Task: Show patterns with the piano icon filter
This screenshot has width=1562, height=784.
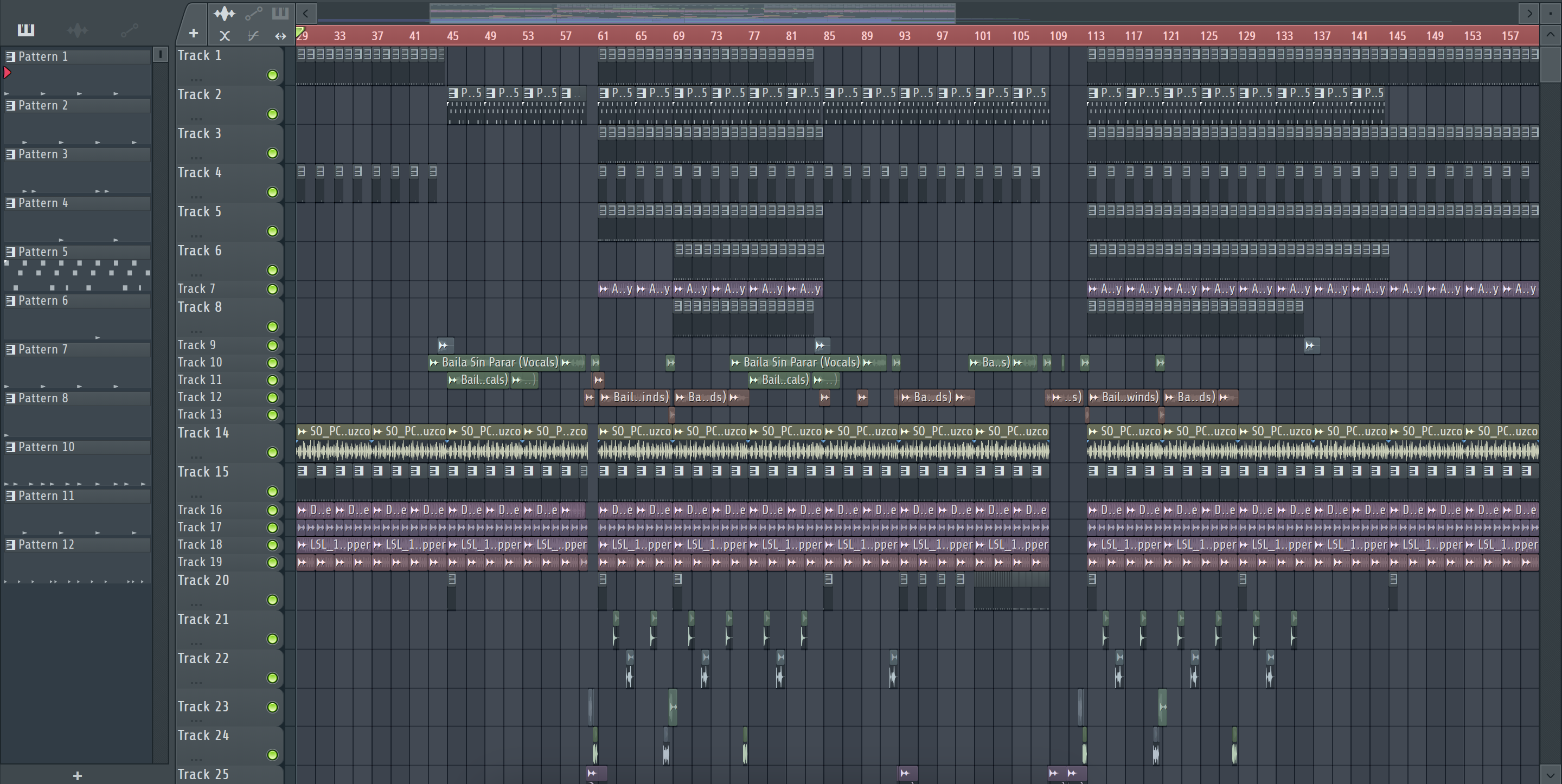Action: [x=26, y=30]
